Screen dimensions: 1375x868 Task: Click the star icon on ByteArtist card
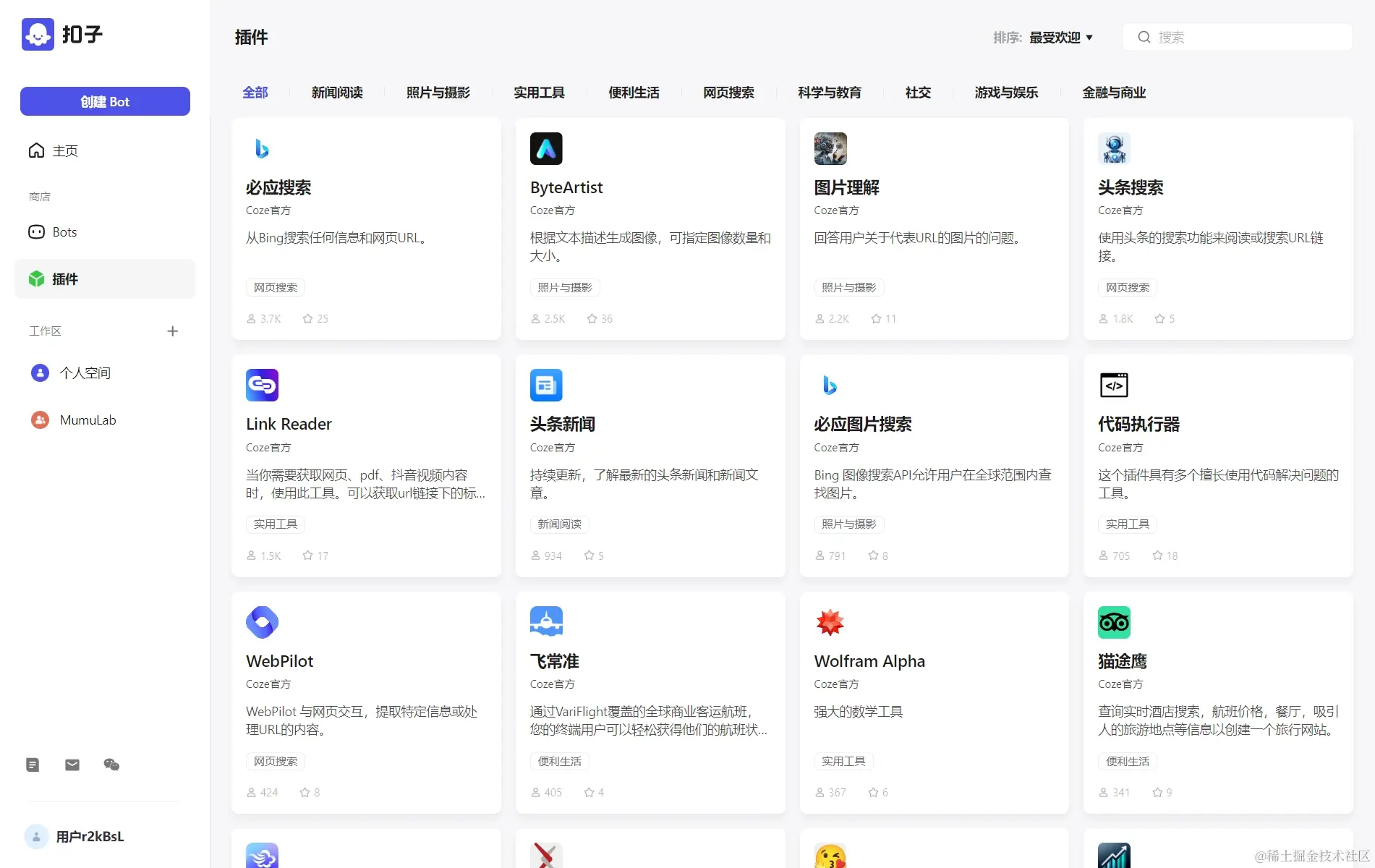tap(592, 318)
